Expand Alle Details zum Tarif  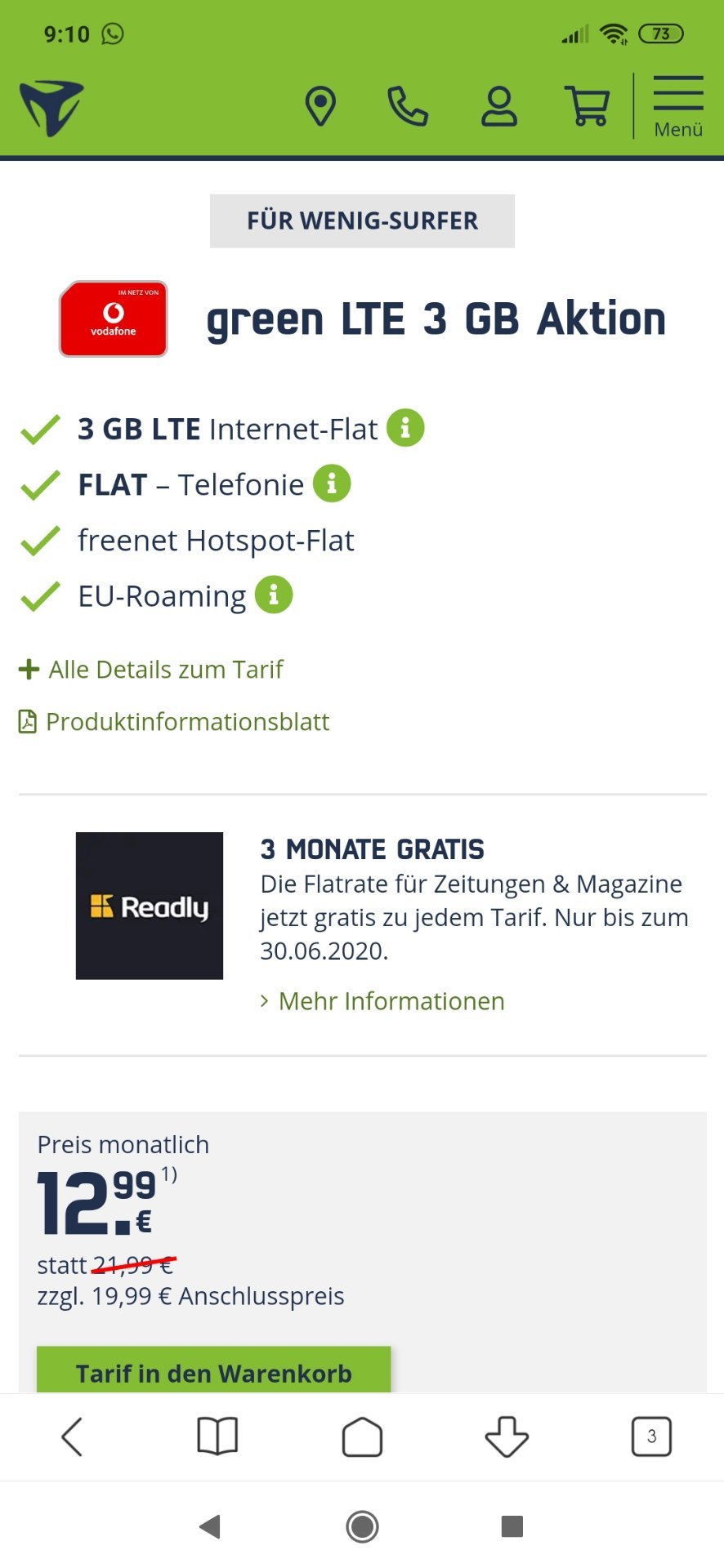pyautogui.click(x=151, y=670)
